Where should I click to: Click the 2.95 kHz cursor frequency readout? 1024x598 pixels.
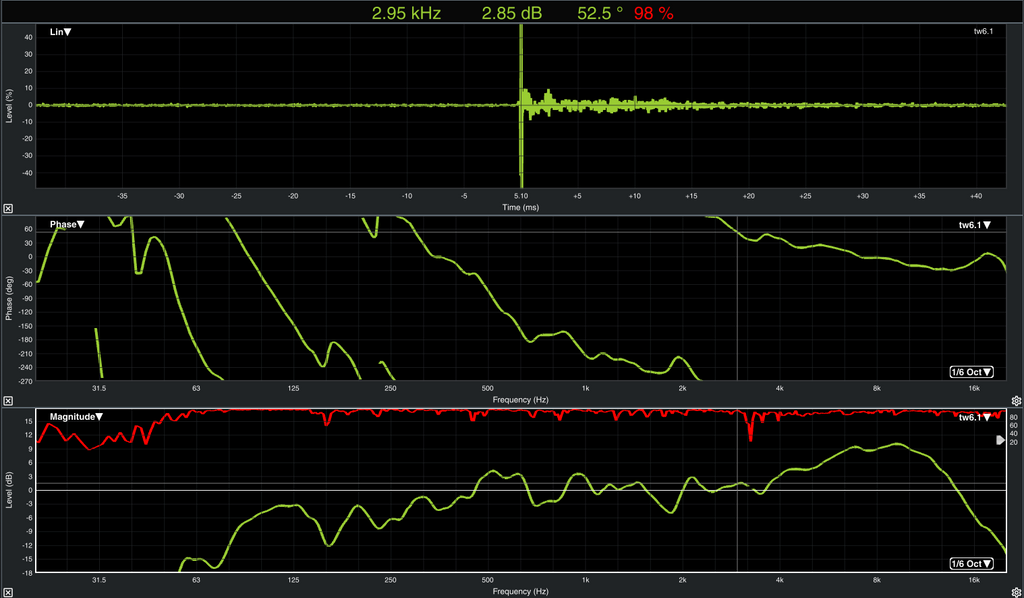[406, 13]
